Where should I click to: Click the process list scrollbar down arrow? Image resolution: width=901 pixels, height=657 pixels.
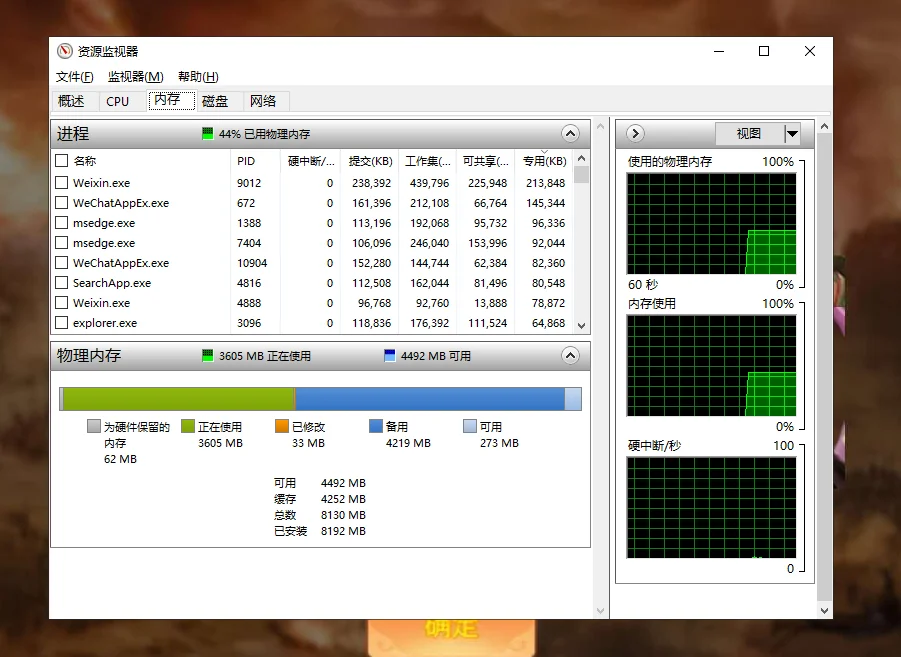click(x=582, y=326)
